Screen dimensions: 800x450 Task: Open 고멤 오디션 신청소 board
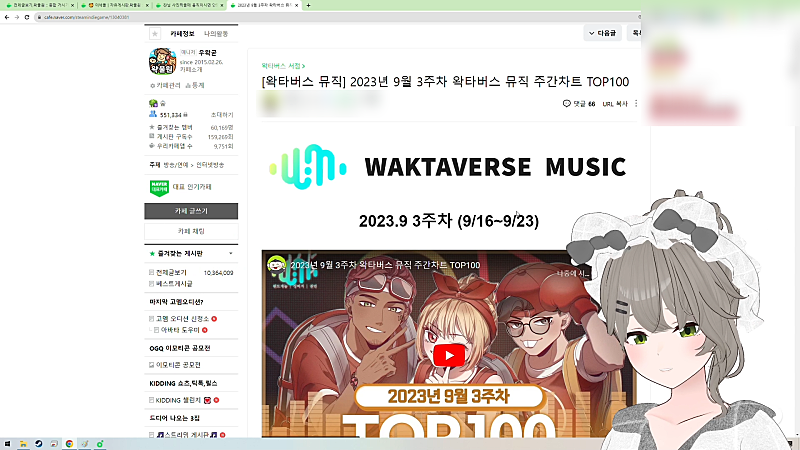[x=182, y=318]
